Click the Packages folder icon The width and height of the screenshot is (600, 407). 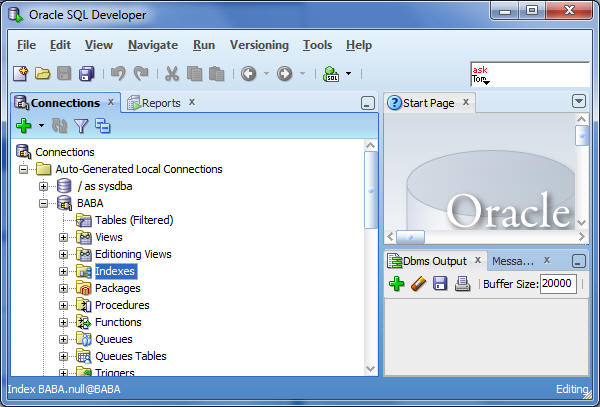[83, 288]
